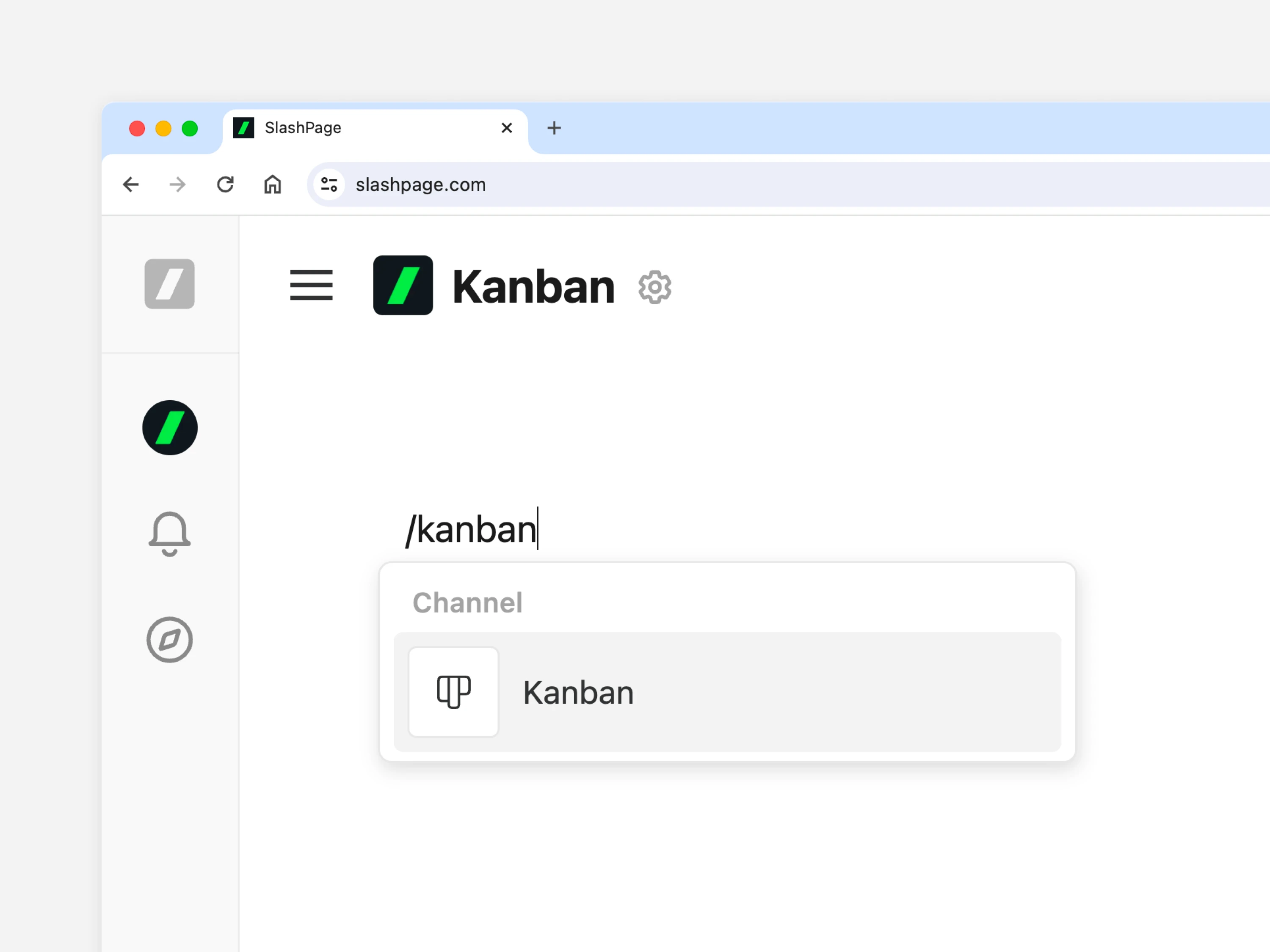Open Kanban settings gear
The image size is (1270, 952).
[x=654, y=287]
